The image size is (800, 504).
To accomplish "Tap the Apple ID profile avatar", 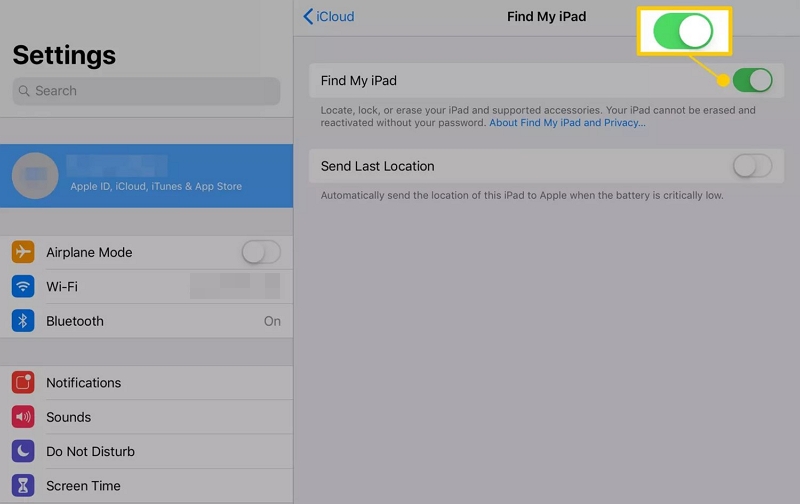I will (35, 175).
